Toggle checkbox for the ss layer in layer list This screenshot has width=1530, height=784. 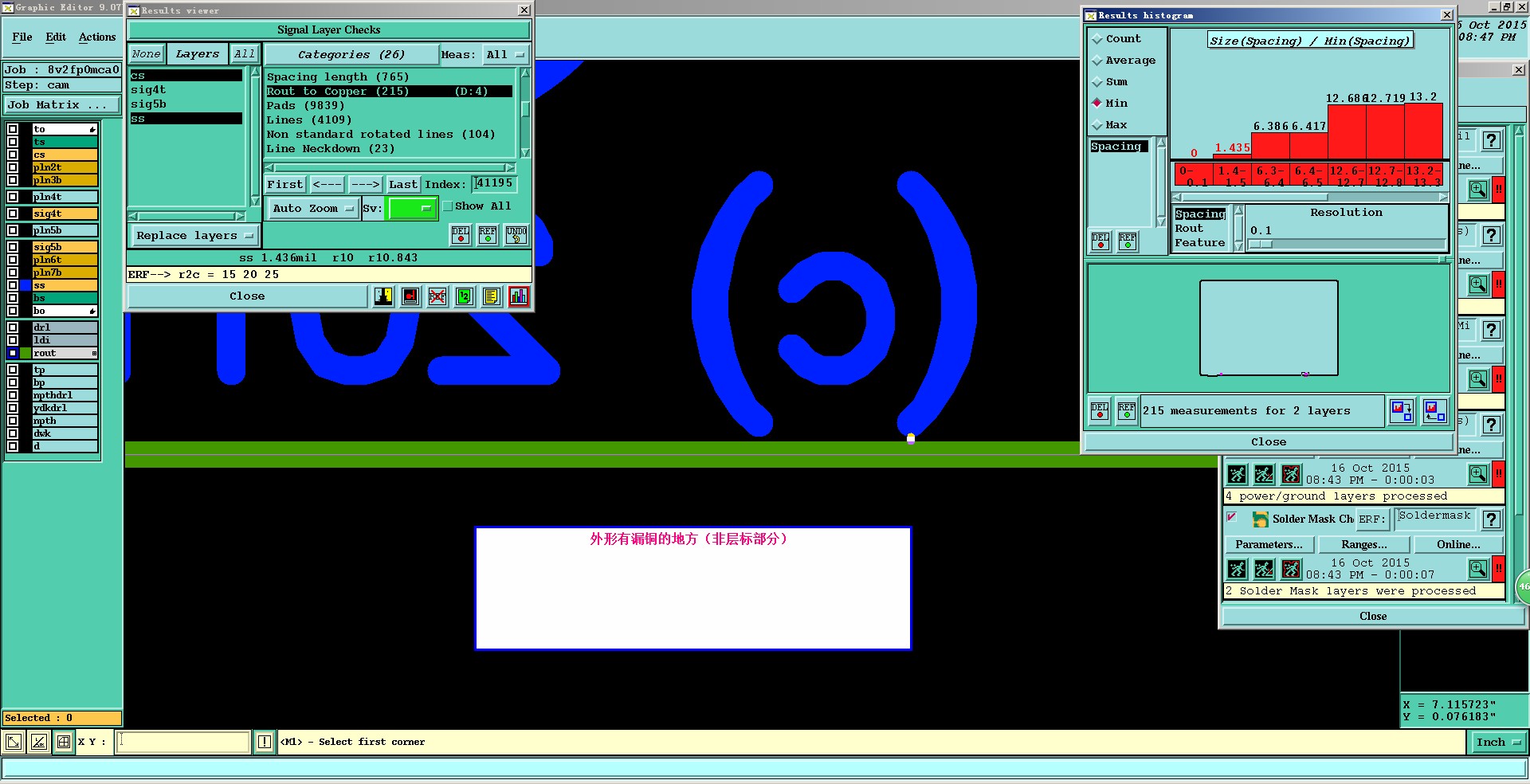(13, 285)
